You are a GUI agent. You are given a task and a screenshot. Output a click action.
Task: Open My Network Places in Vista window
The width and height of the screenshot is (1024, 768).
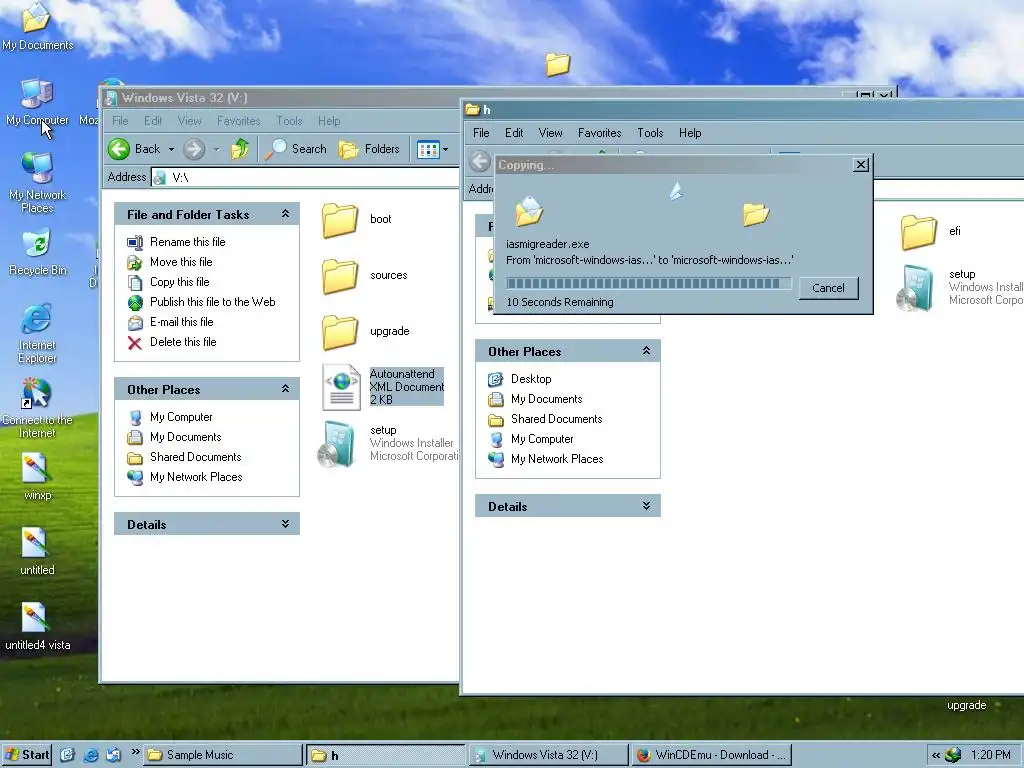point(196,477)
